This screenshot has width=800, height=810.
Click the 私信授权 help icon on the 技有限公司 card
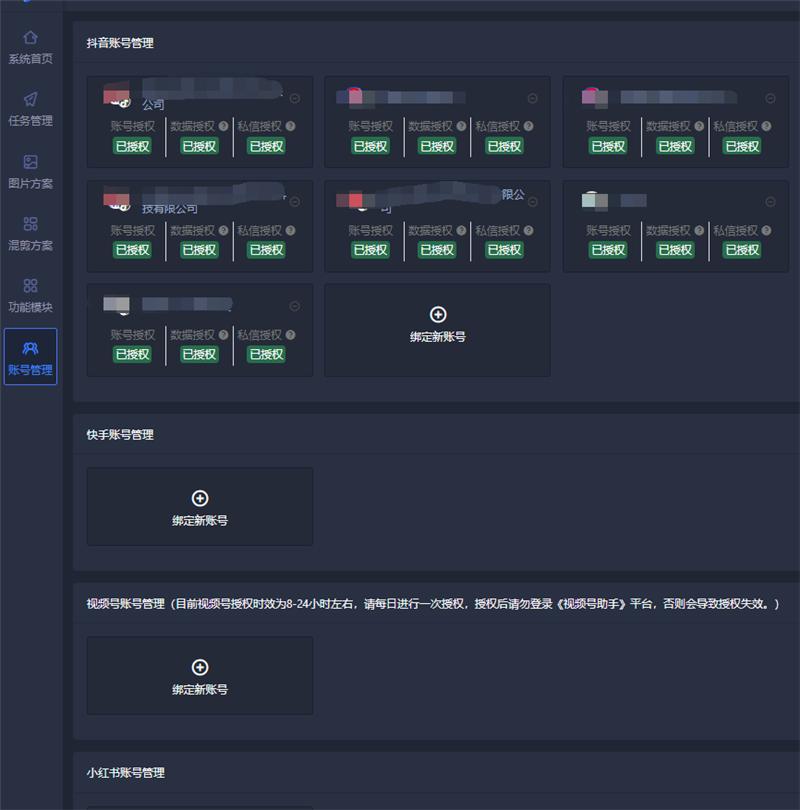(x=290, y=230)
